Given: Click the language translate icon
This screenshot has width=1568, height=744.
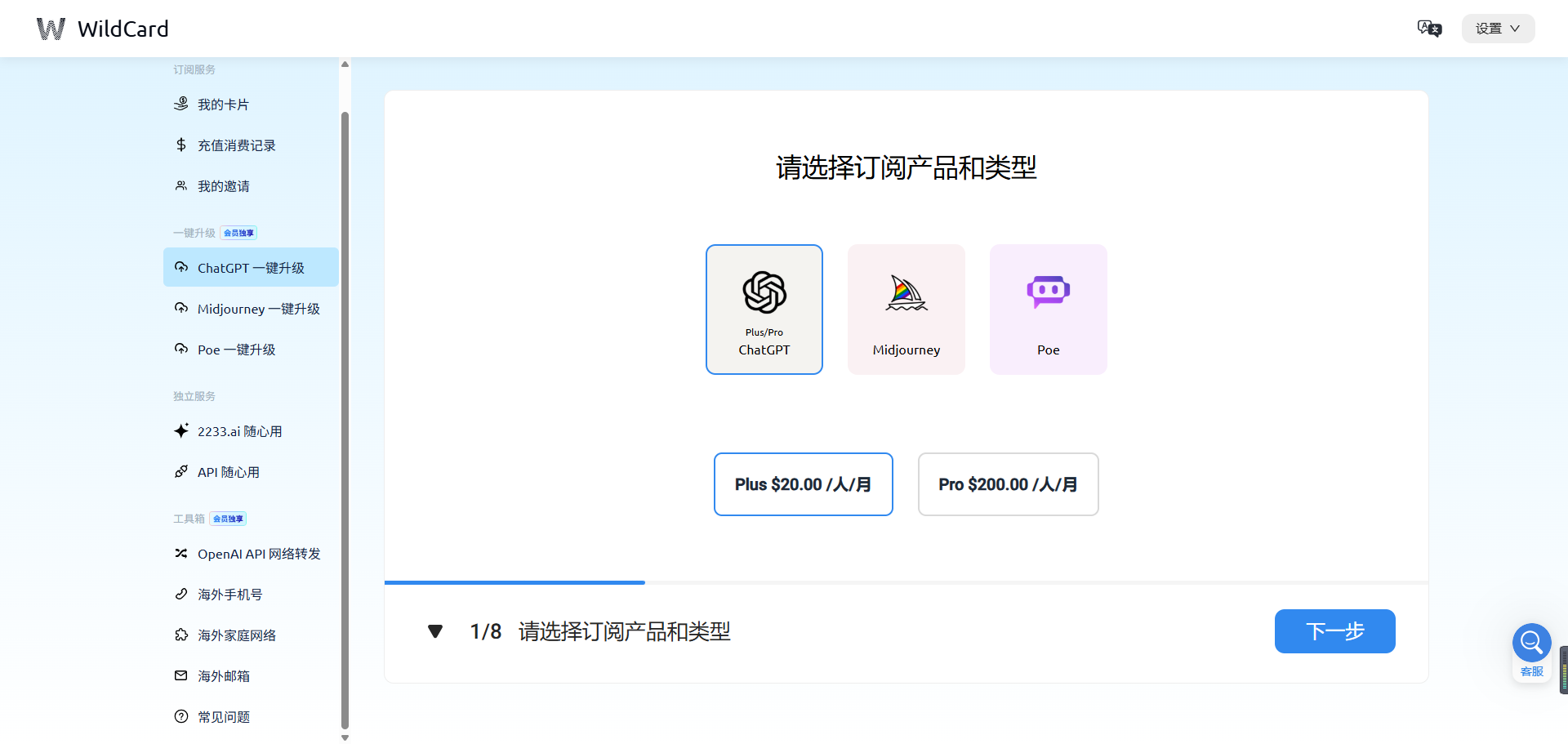Looking at the screenshot, I should click(1429, 29).
